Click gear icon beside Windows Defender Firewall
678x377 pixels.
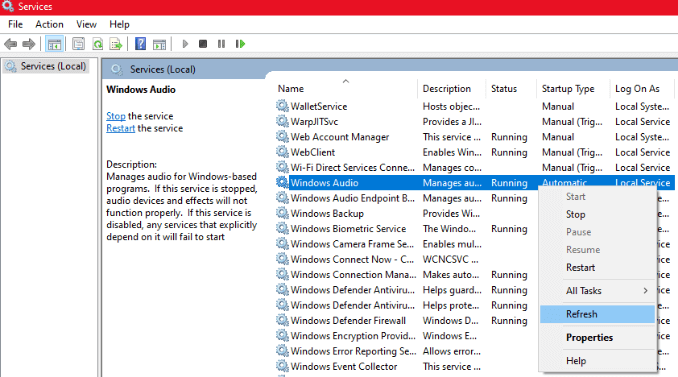coord(282,320)
